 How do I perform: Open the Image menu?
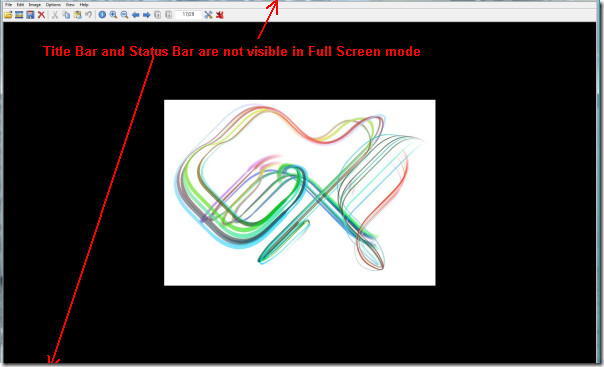pos(35,5)
